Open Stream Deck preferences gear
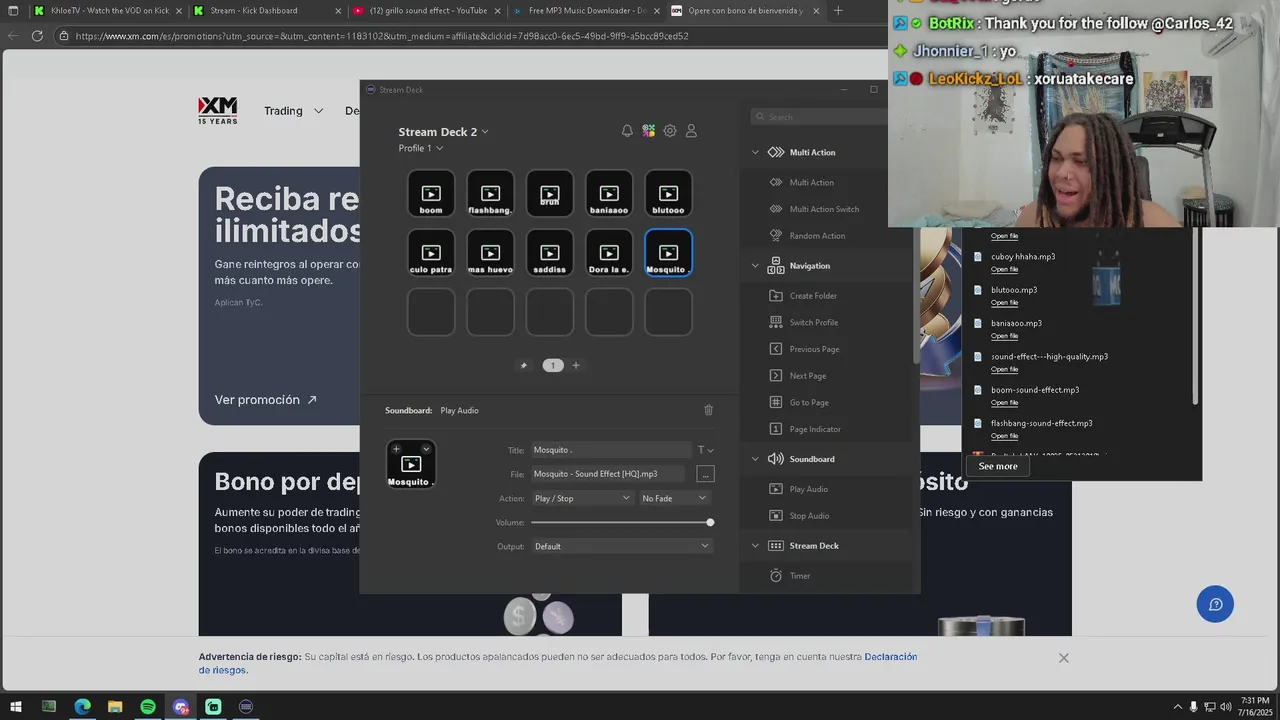Viewport: 1280px width, 720px height. 670,131
